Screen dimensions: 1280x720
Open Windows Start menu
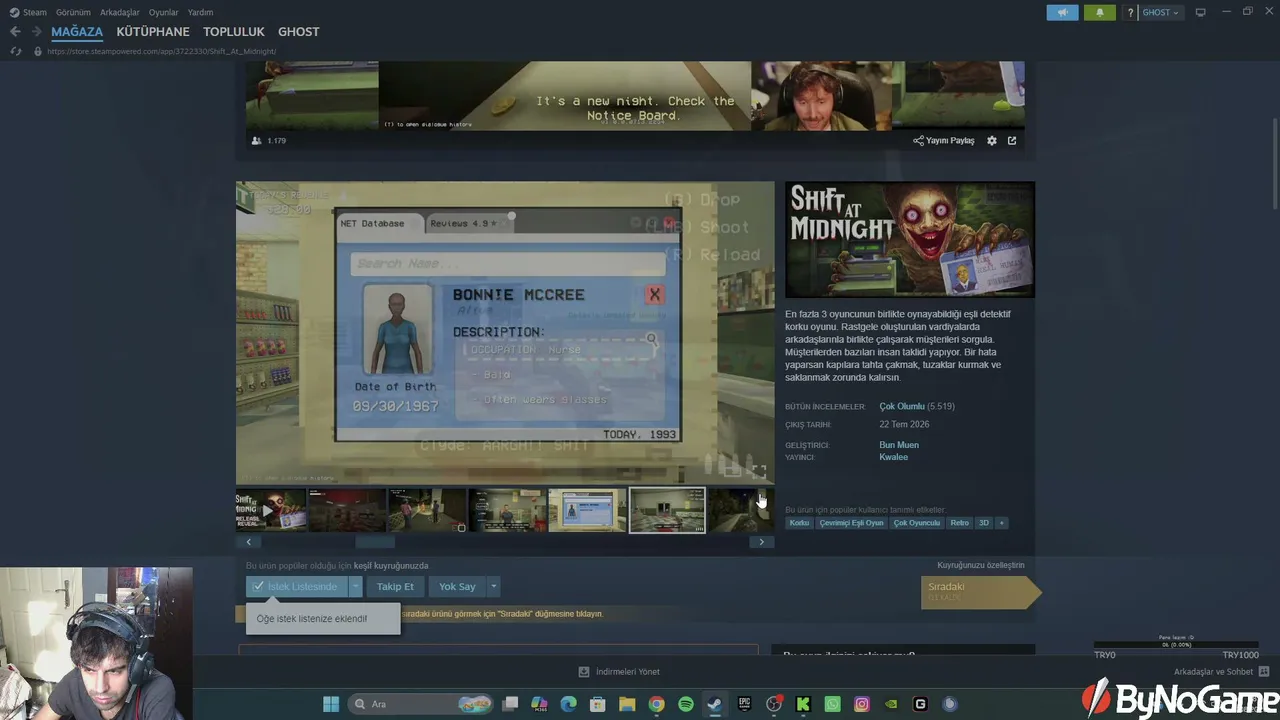[x=331, y=704]
